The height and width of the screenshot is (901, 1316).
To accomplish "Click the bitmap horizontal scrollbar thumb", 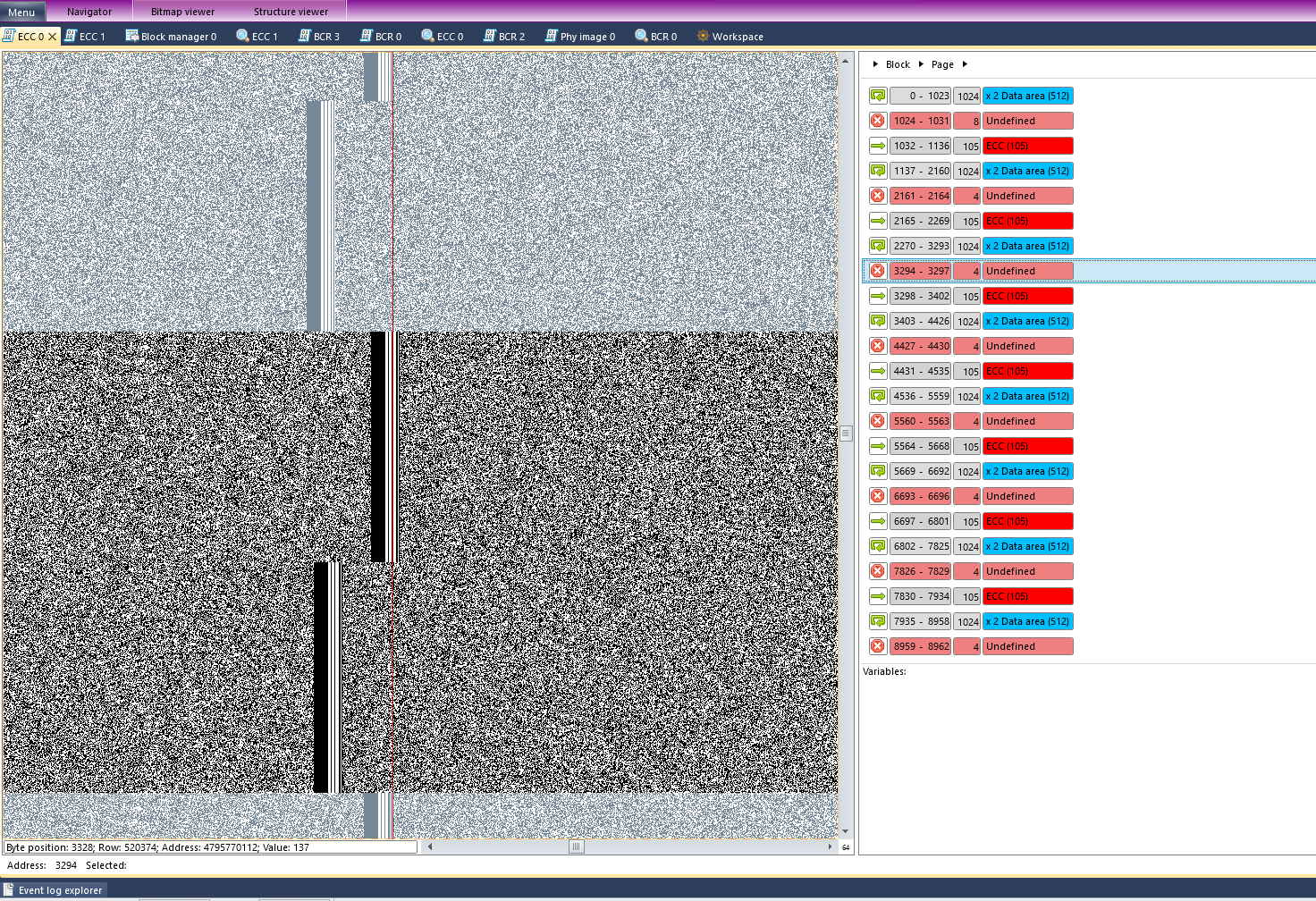I will click(577, 846).
